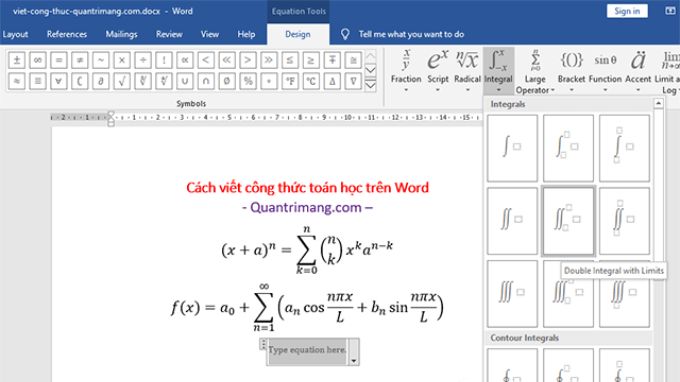The image size is (680, 382).
Task: Click Integrals gallery scroll-up arrow
Action: coord(658,104)
